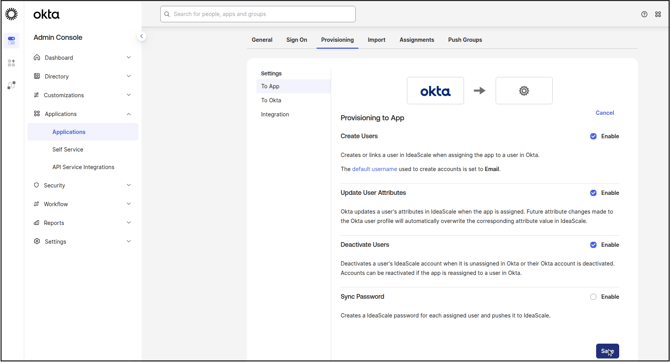Expand the Reports chevron

click(129, 223)
